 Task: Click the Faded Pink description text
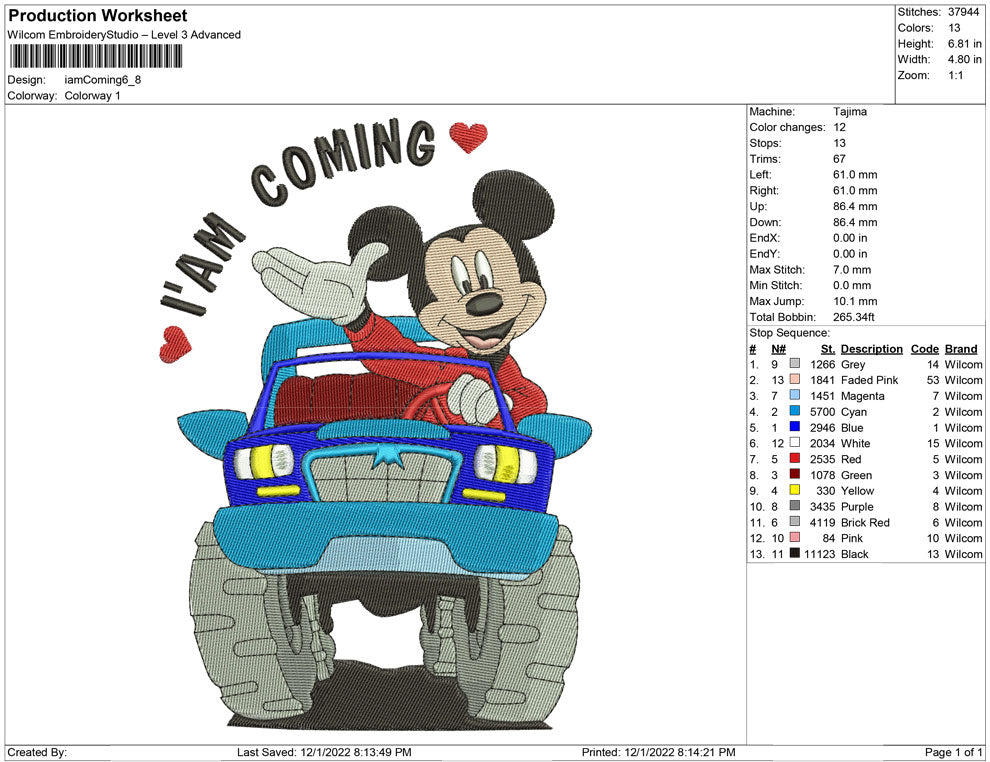(x=869, y=380)
